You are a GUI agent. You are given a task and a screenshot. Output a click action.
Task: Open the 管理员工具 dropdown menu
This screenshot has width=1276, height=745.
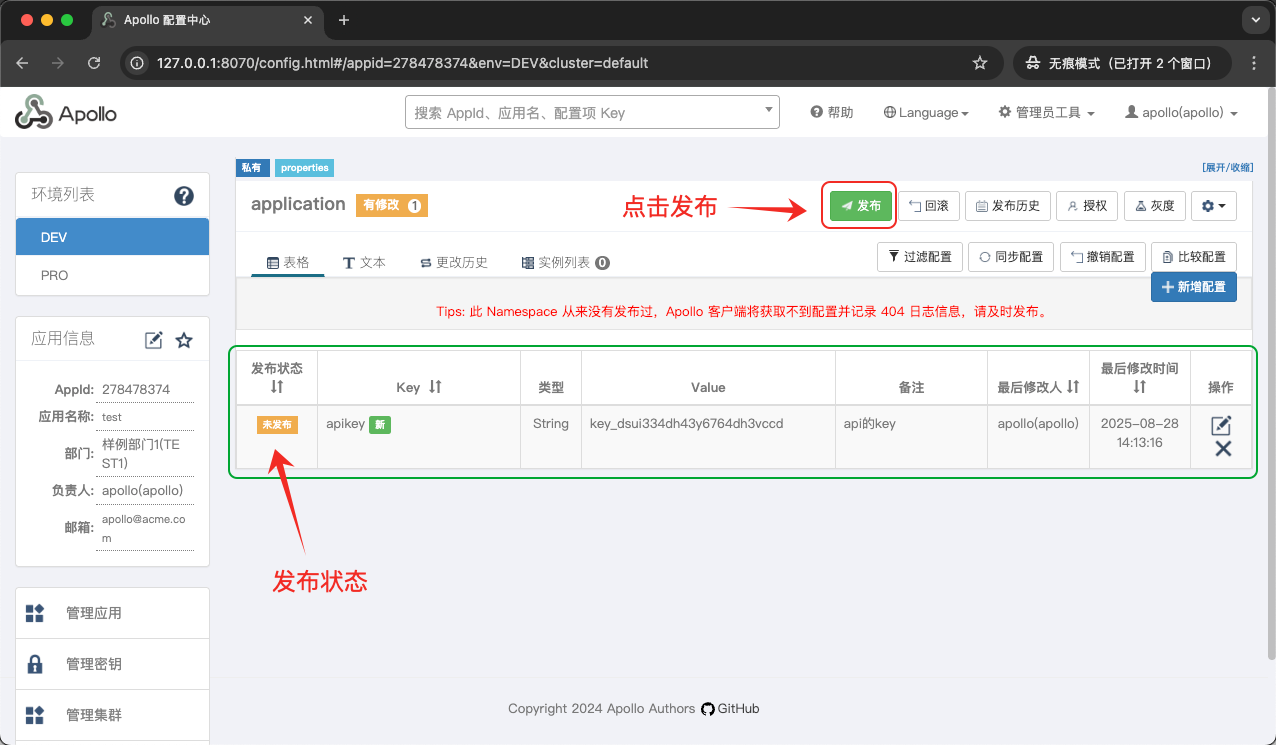pyautogui.click(x=1046, y=113)
